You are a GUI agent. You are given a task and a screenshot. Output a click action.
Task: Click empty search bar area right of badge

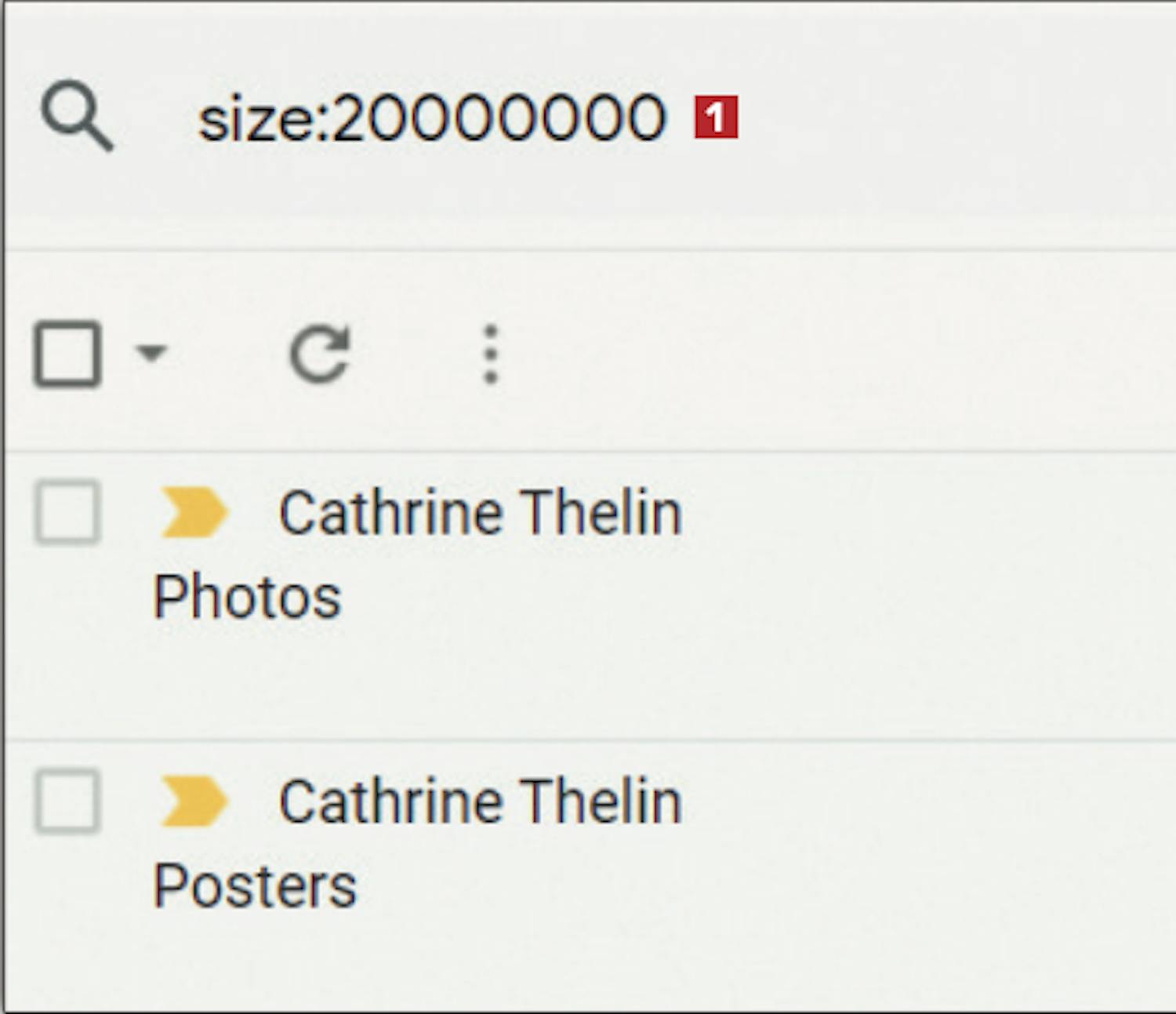(x=941, y=118)
